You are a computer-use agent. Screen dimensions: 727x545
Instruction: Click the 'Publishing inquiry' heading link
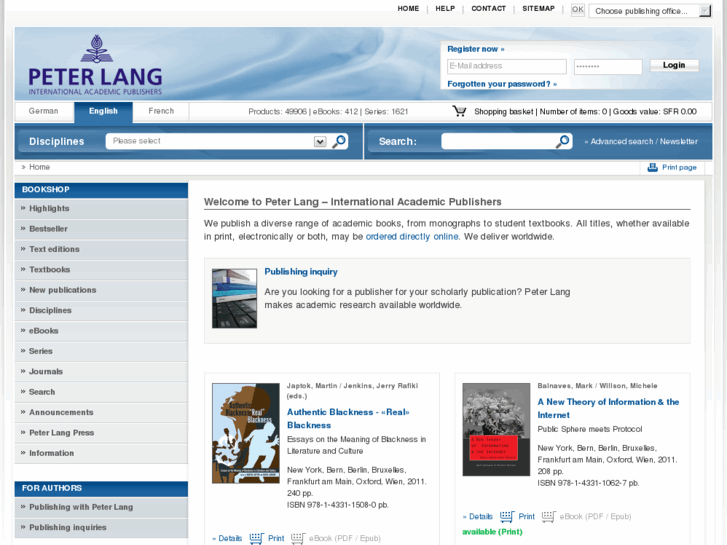point(301,272)
